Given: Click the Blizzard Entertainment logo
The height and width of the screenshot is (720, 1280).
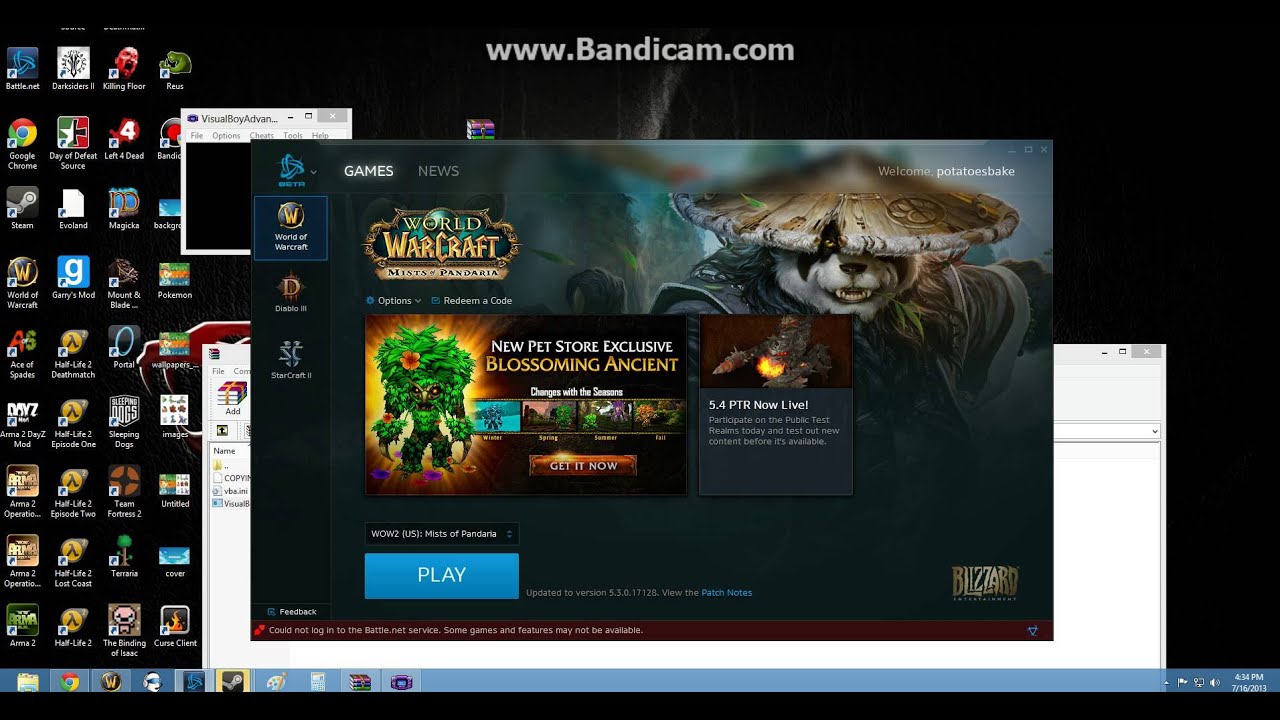Looking at the screenshot, I should tap(985, 583).
